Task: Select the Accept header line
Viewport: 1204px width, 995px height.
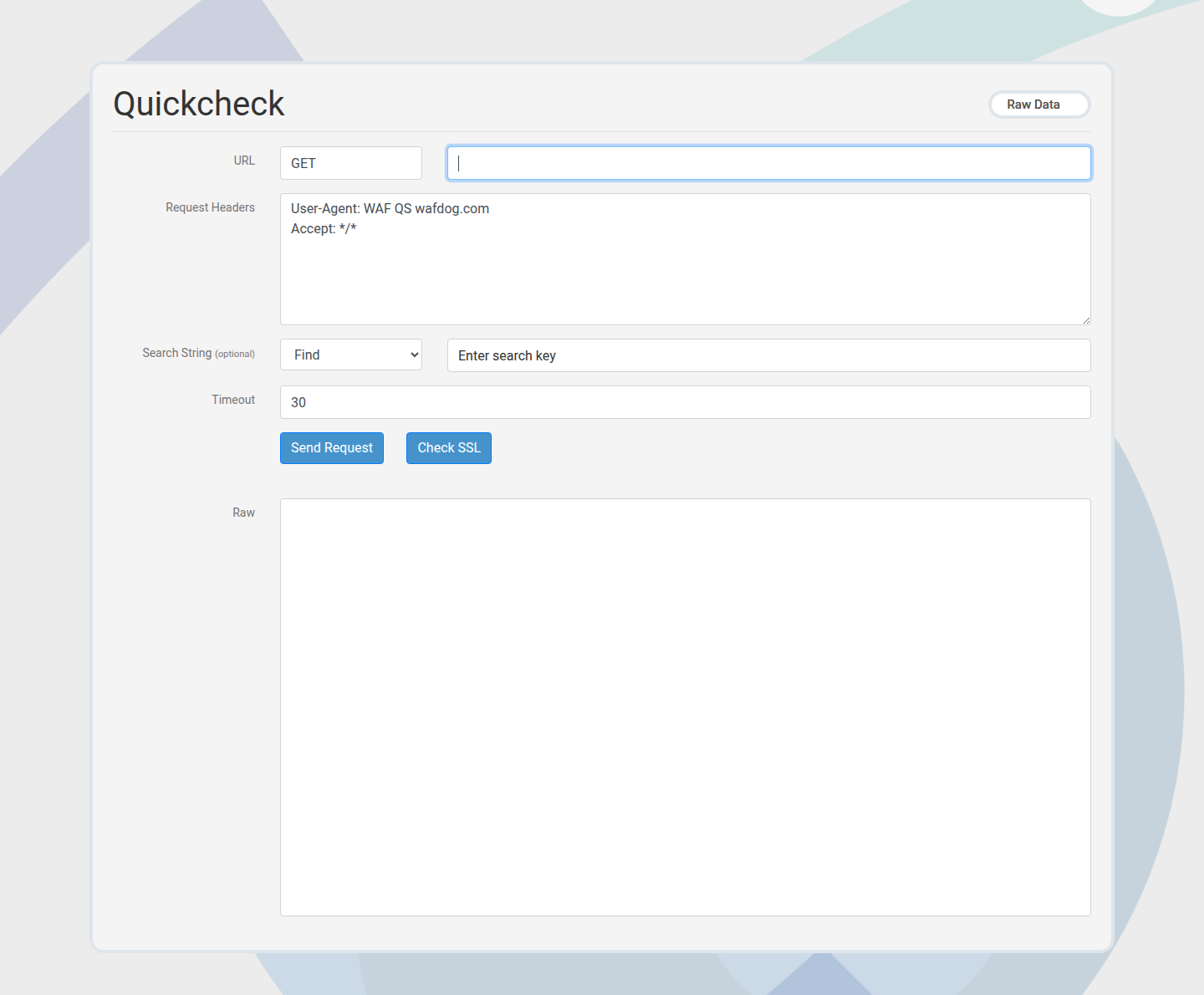Action: coord(323,228)
